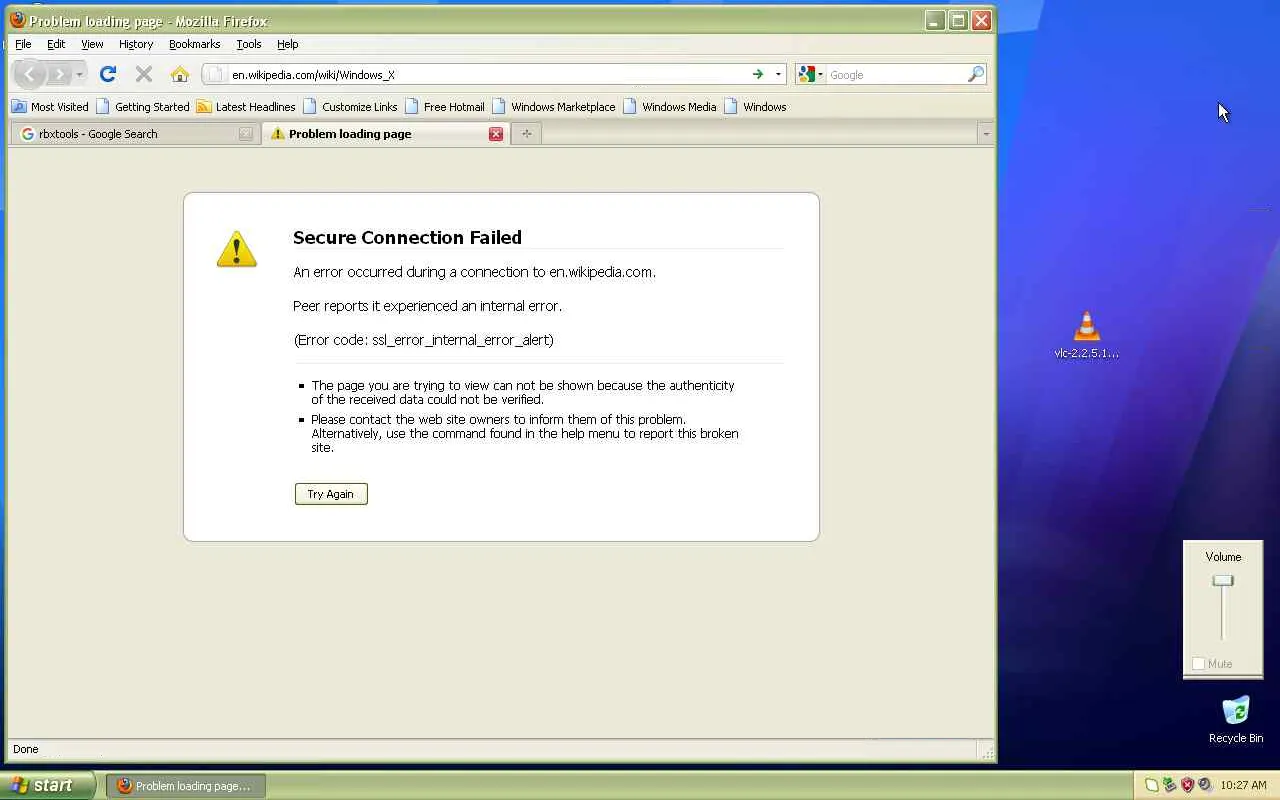Open the Tools menu
Viewport: 1280px width, 800px height.
coord(249,44)
